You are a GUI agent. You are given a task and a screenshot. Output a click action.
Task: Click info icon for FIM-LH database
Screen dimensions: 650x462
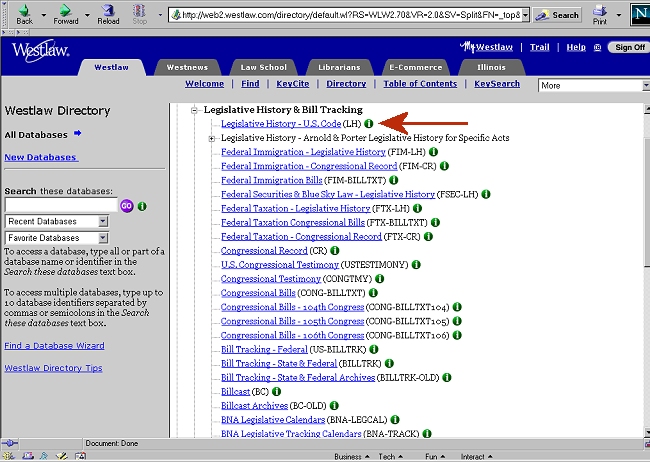(433, 152)
